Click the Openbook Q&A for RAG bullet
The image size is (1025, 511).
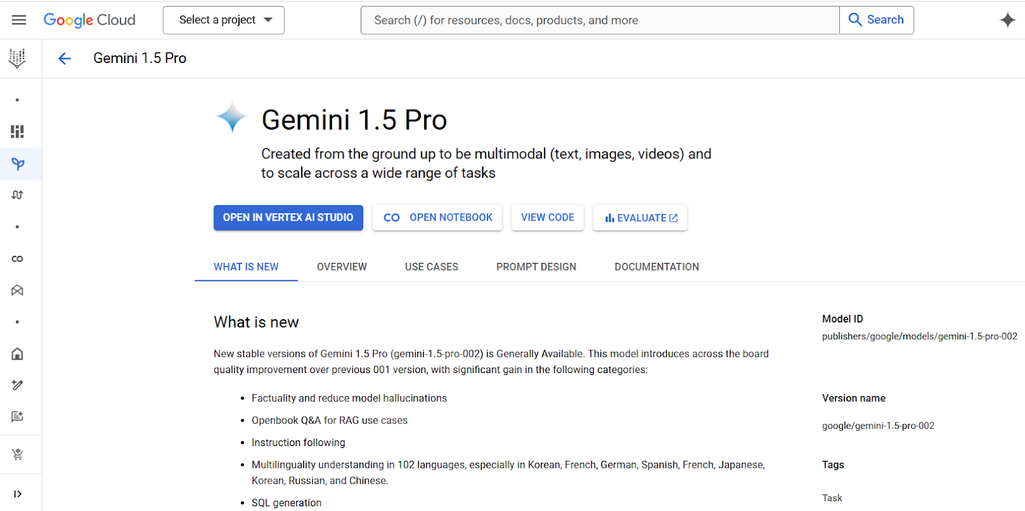(329, 420)
